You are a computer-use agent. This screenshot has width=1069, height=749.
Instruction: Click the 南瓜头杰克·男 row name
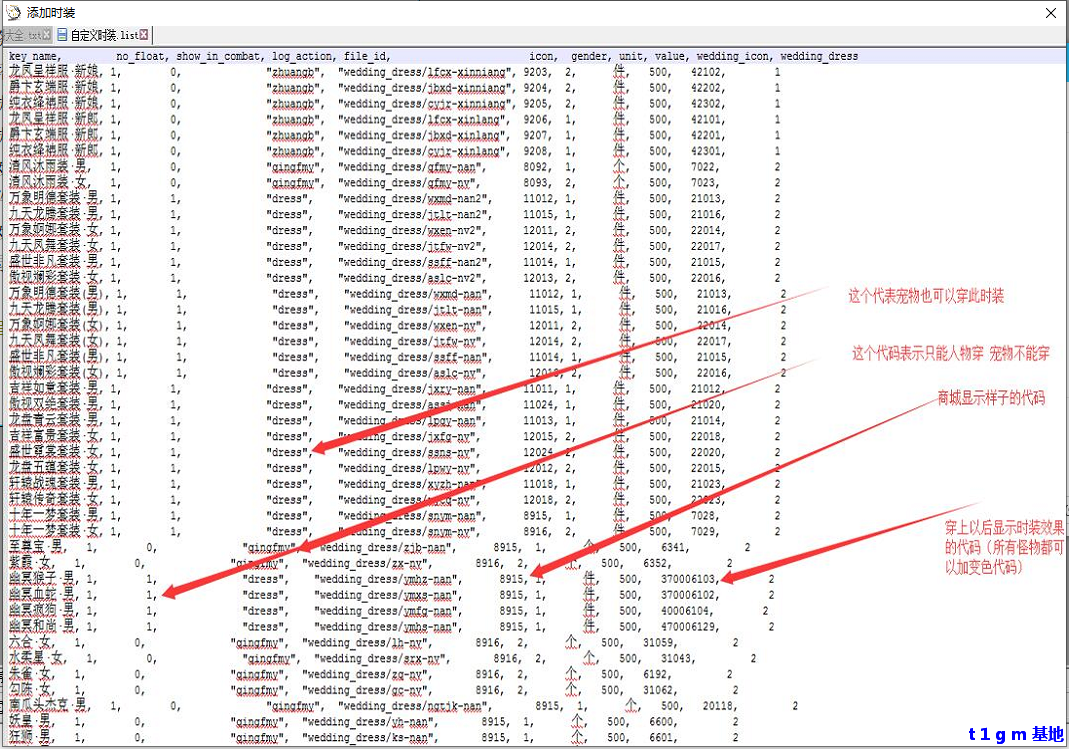(x=47, y=706)
